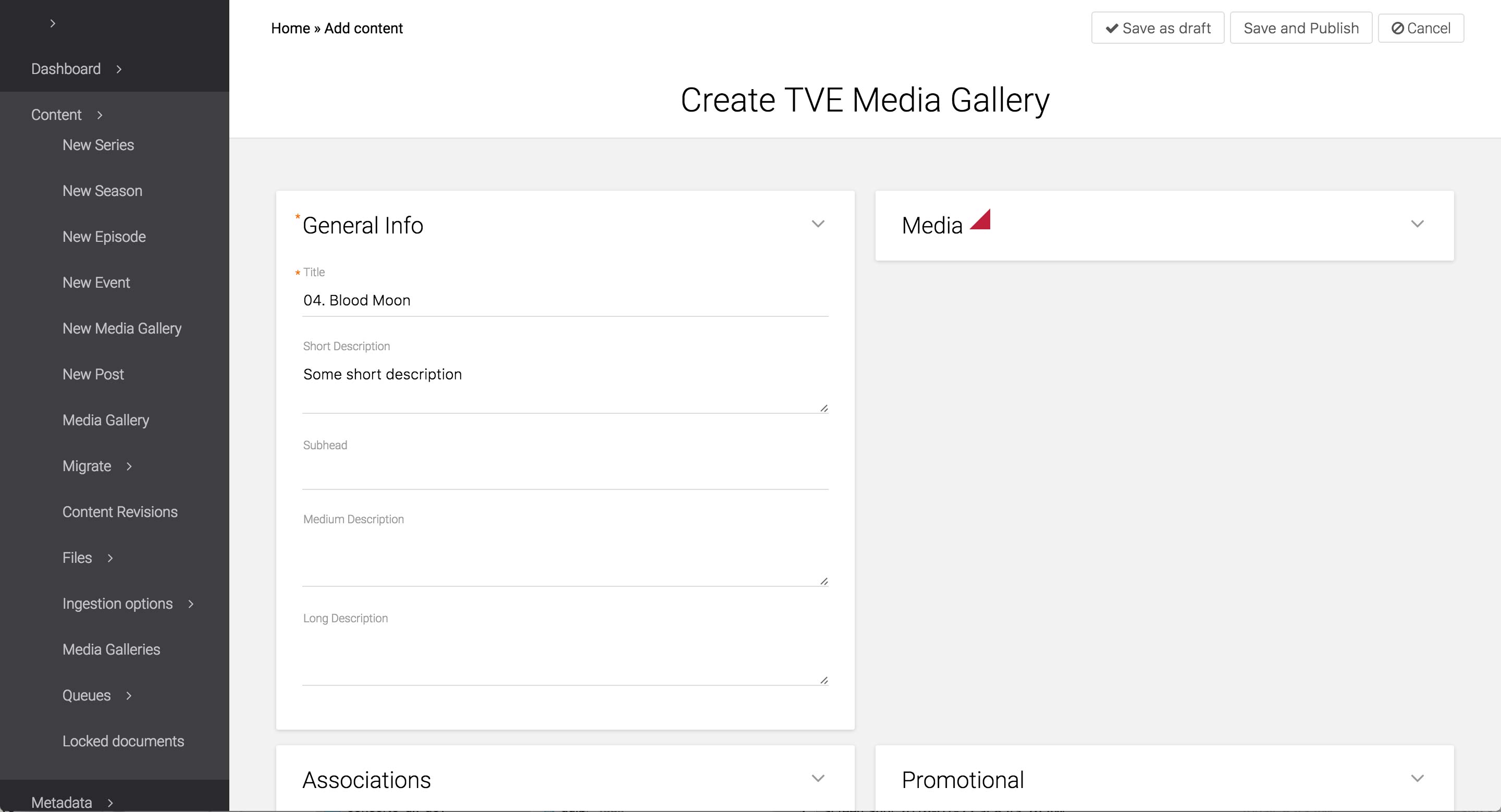Screen dimensions: 1501x812
Task: Open Content Revisions in sidebar
Action: point(119,512)
